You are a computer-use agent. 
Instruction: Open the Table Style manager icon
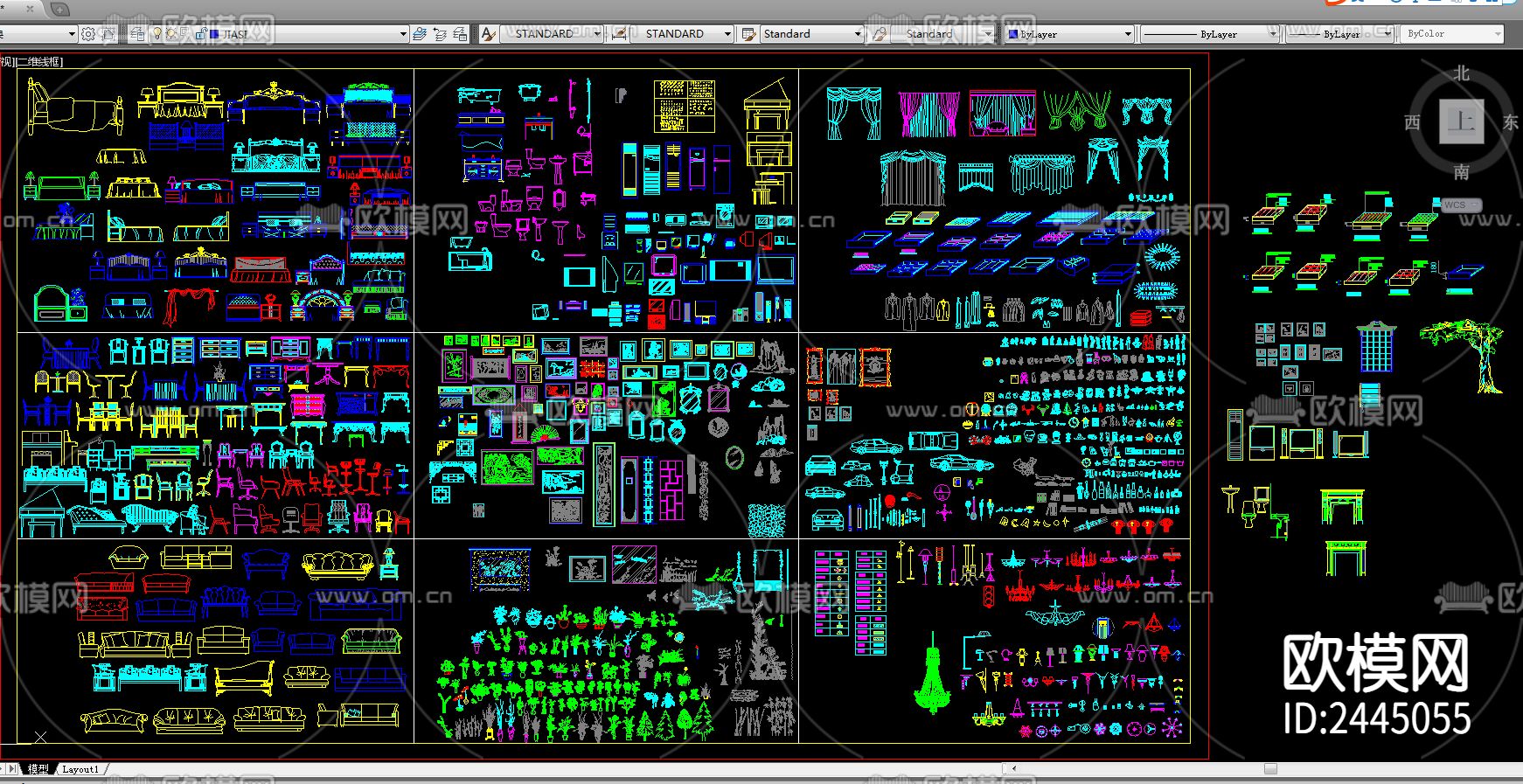748,34
